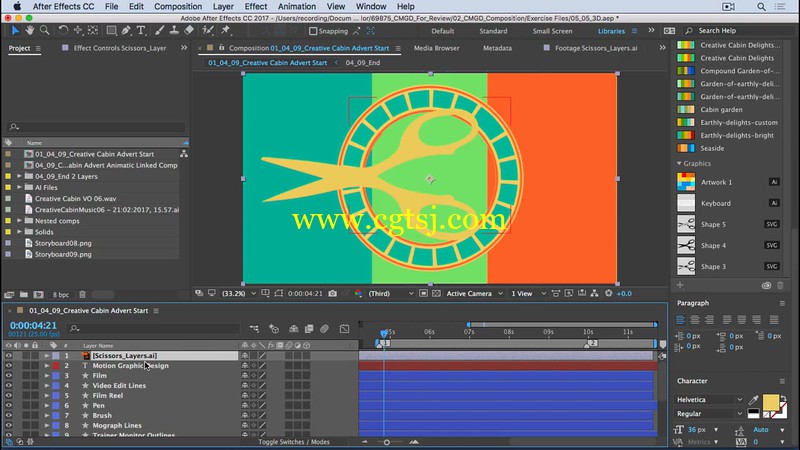
Task: Switch to the Media Browser tab
Action: [x=437, y=48]
